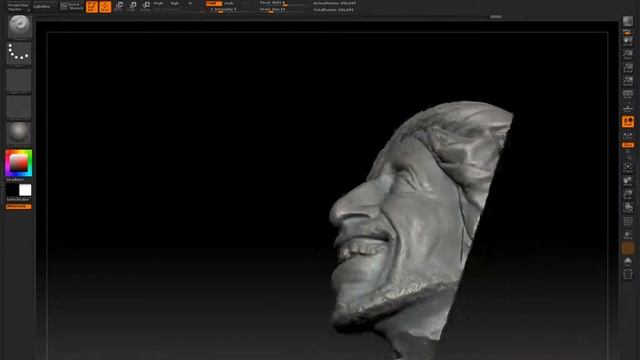Image resolution: width=640 pixels, height=360 pixels.
Task: Toggle Persp perspective view
Action: (x=628, y=95)
